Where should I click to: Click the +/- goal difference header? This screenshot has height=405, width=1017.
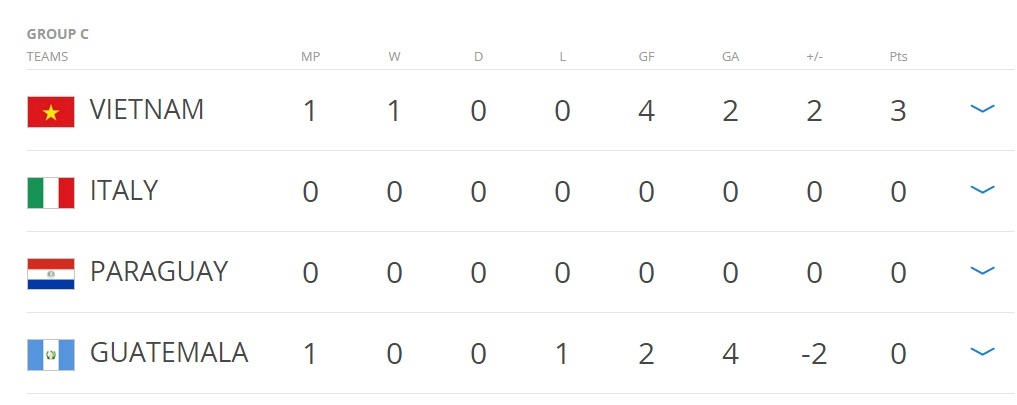814,57
